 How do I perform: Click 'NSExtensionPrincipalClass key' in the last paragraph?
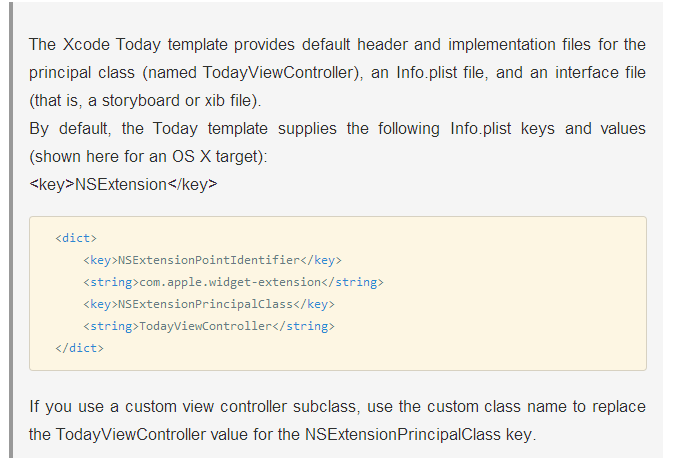click(419, 435)
